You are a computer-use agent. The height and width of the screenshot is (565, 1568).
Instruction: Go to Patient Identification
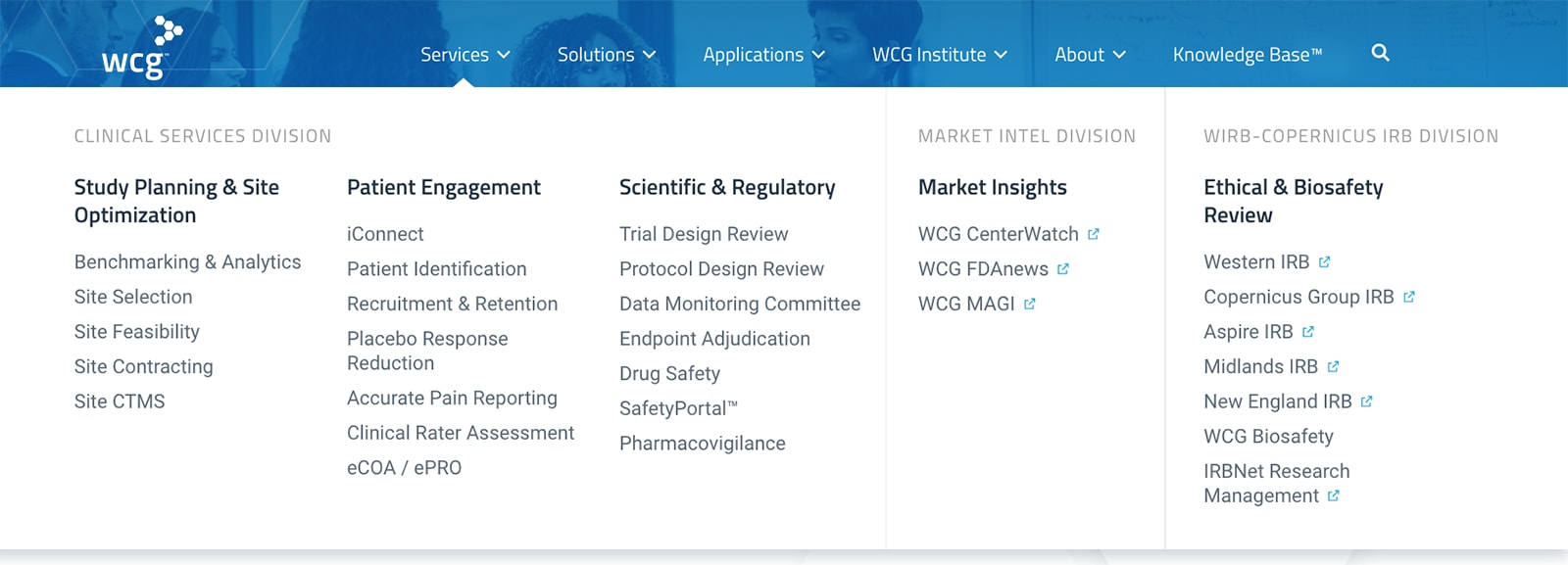[x=437, y=268]
